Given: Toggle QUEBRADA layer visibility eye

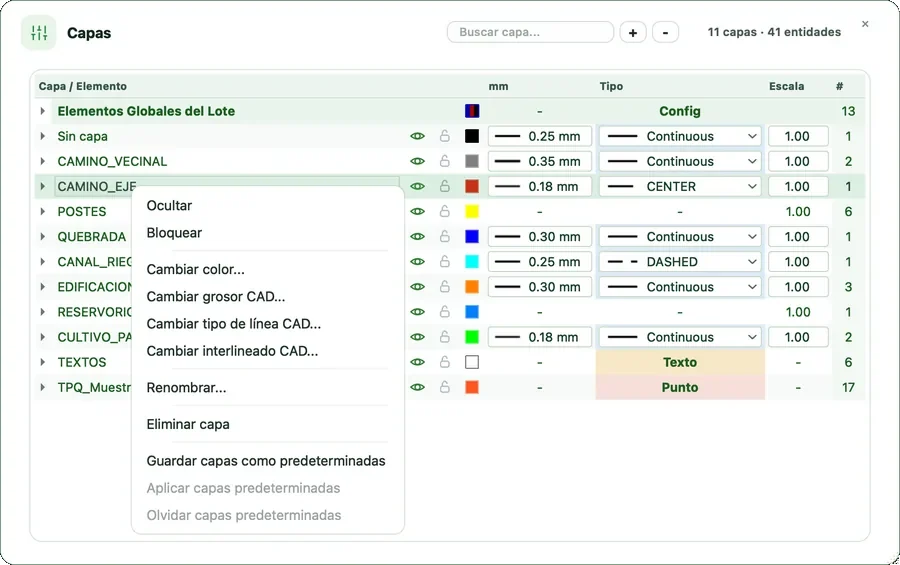Looking at the screenshot, I should [x=417, y=237].
